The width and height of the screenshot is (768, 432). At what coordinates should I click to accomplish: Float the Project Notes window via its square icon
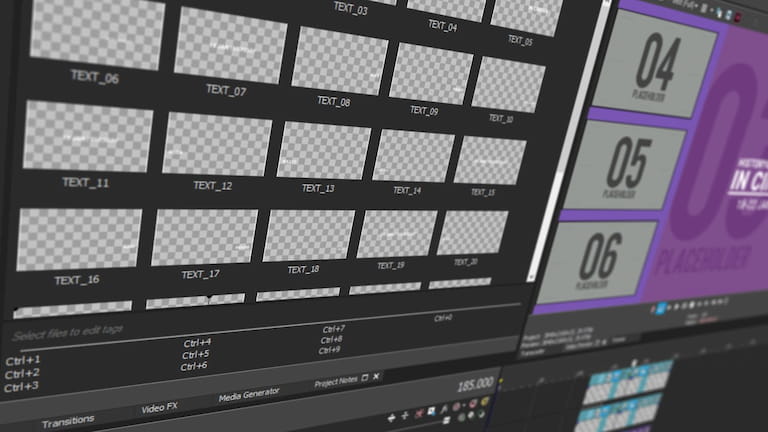pos(364,378)
